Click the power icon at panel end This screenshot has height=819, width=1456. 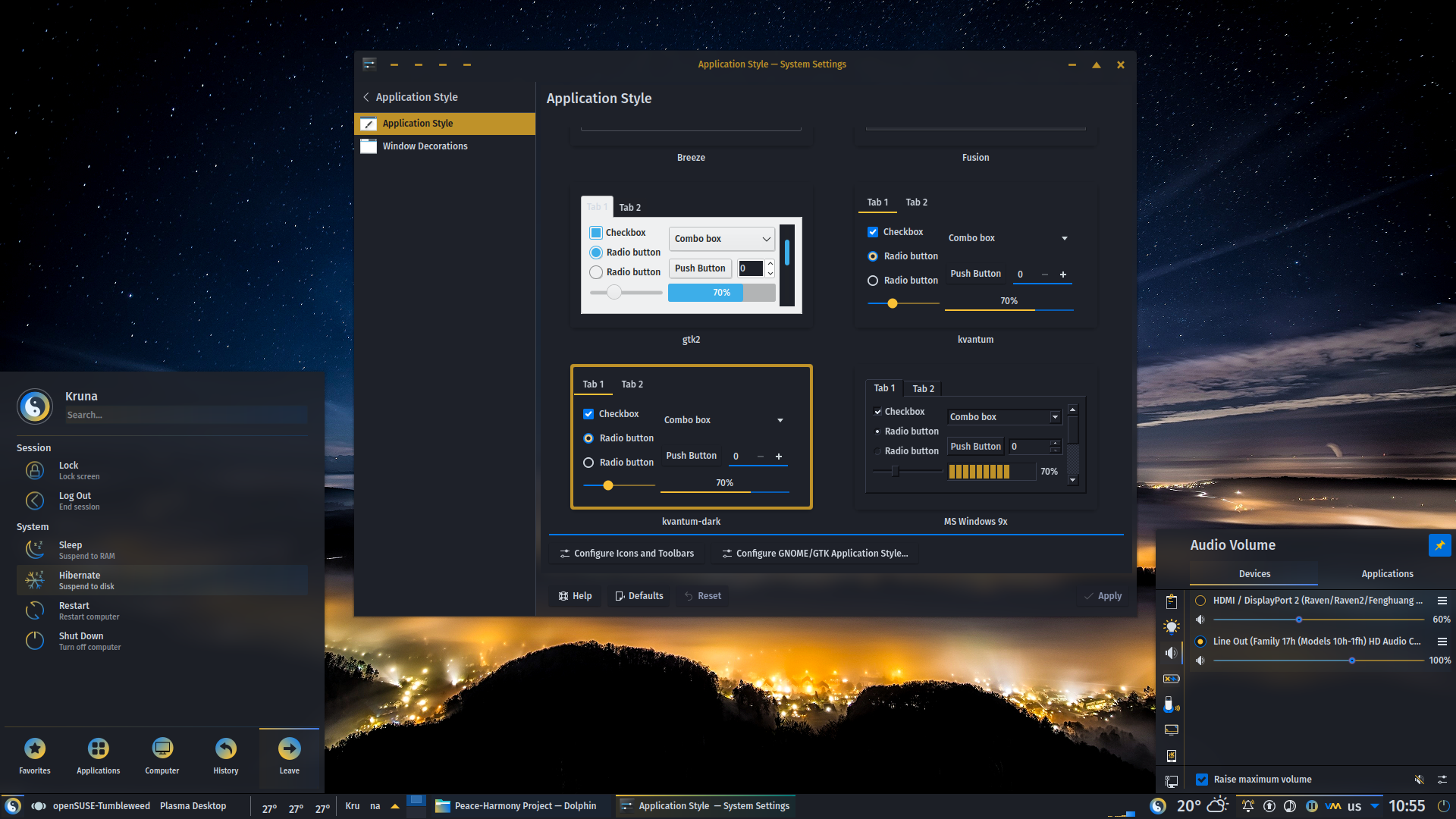click(1444, 806)
